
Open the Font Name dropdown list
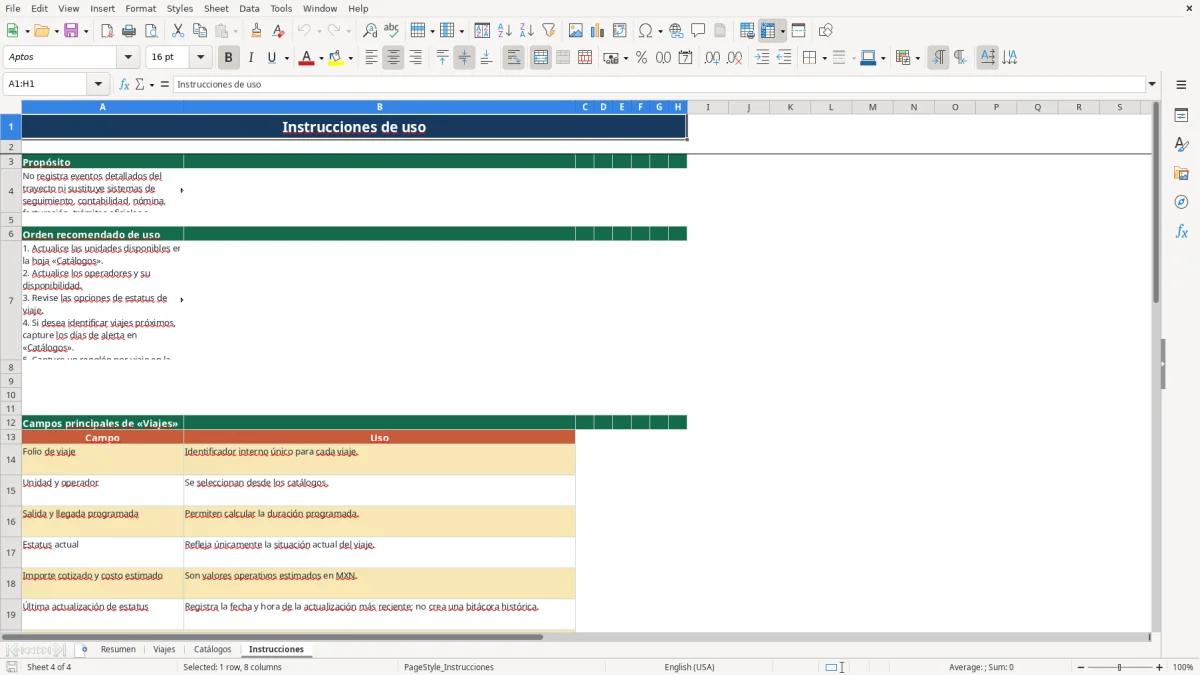[127, 58]
